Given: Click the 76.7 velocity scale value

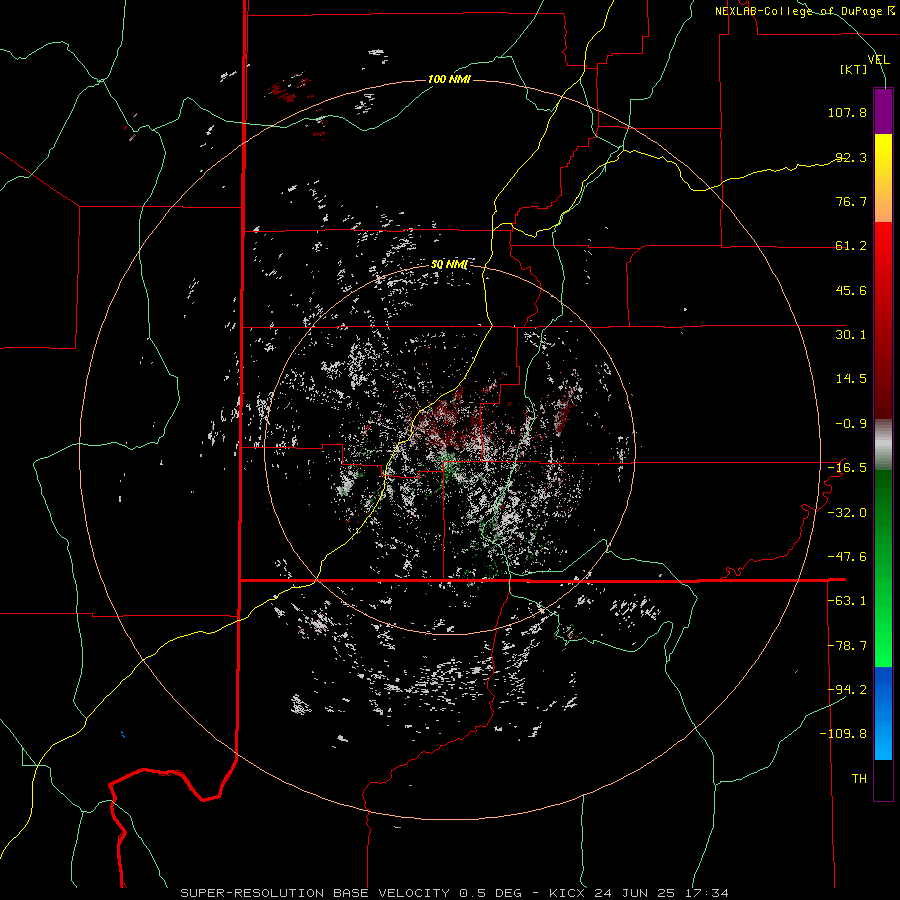Looking at the screenshot, I should [851, 201].
